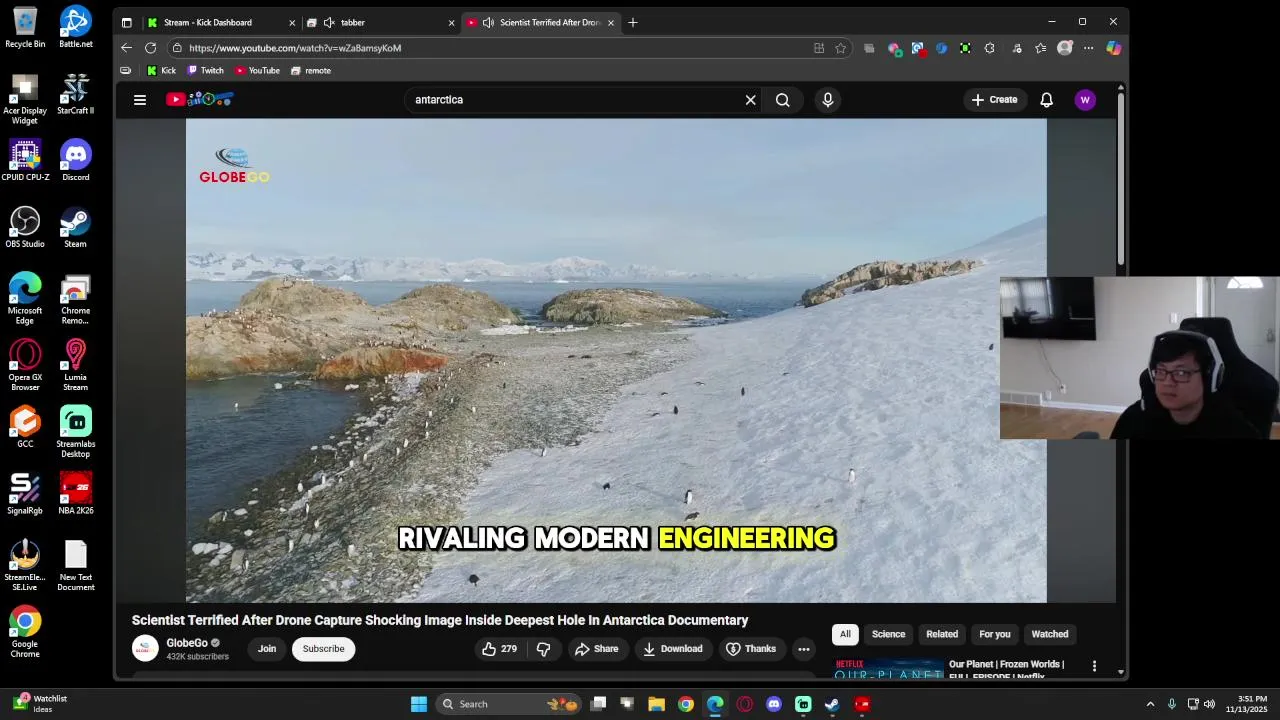Subscribe to the GlobeGo channel

[x=323, y=649]
